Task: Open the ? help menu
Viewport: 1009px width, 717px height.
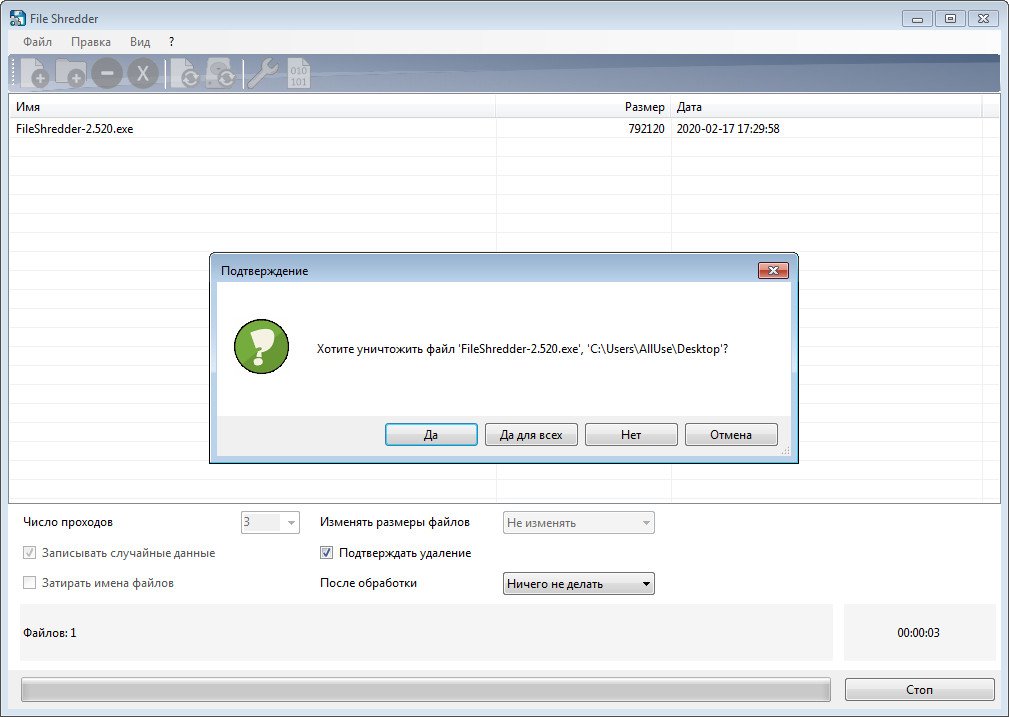Action: [171, 42]
